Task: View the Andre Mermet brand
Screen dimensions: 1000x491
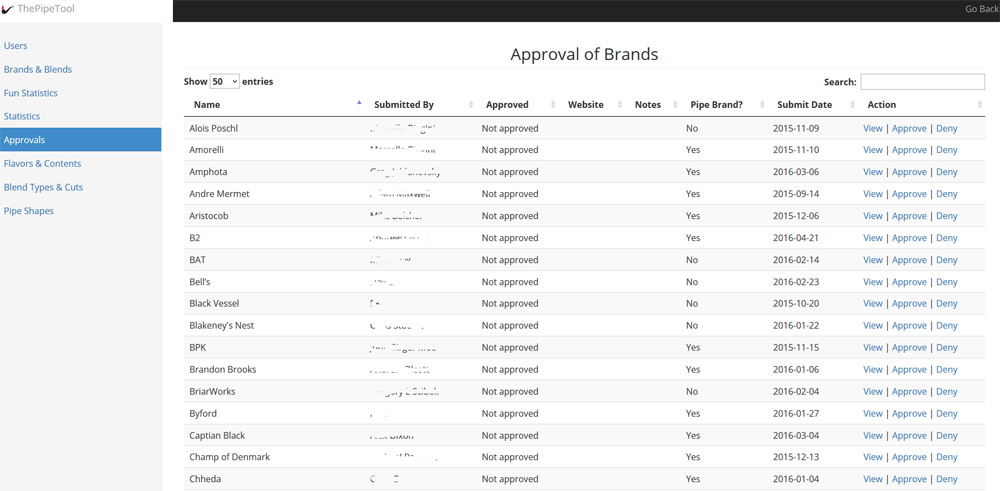Action: (872, 194)
